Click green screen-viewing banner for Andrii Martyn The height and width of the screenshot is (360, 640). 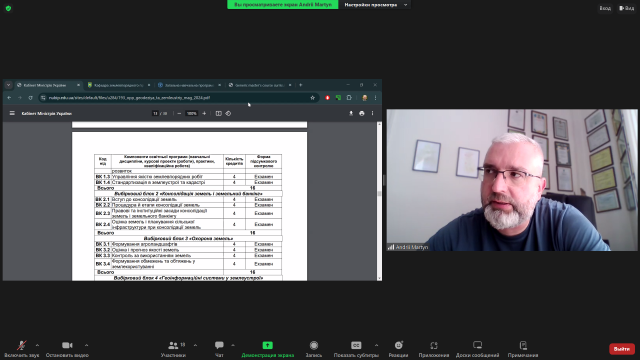(x=282, y=5)
